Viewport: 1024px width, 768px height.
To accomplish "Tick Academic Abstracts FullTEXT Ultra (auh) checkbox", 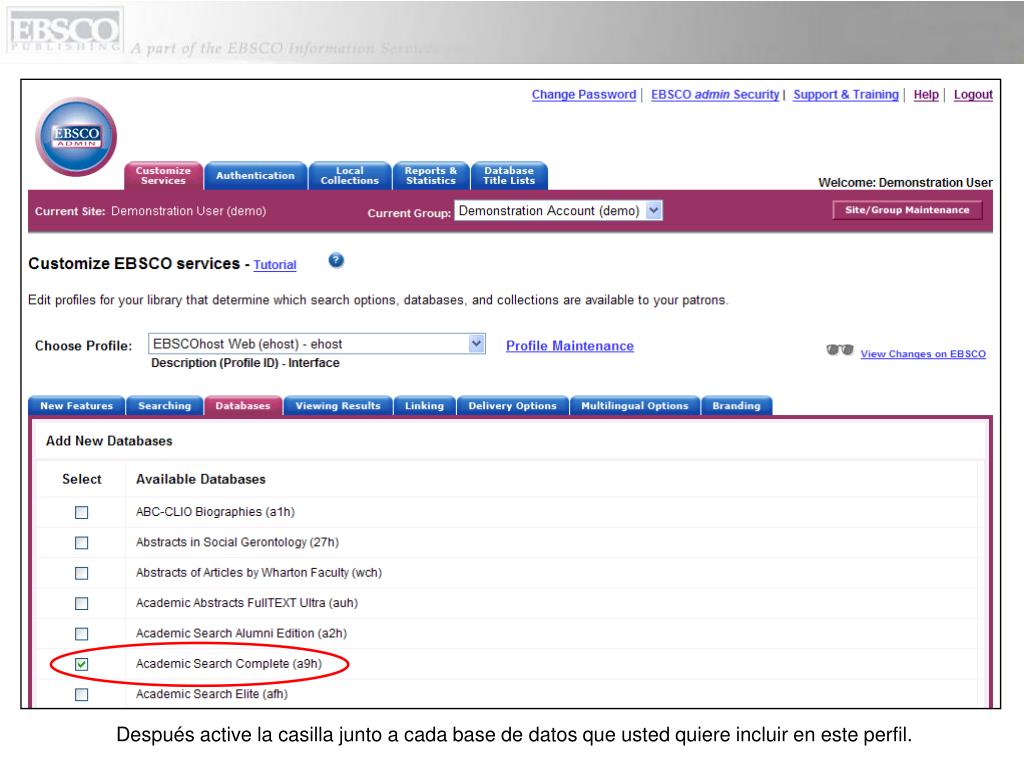I will click(x=82, y=603).
